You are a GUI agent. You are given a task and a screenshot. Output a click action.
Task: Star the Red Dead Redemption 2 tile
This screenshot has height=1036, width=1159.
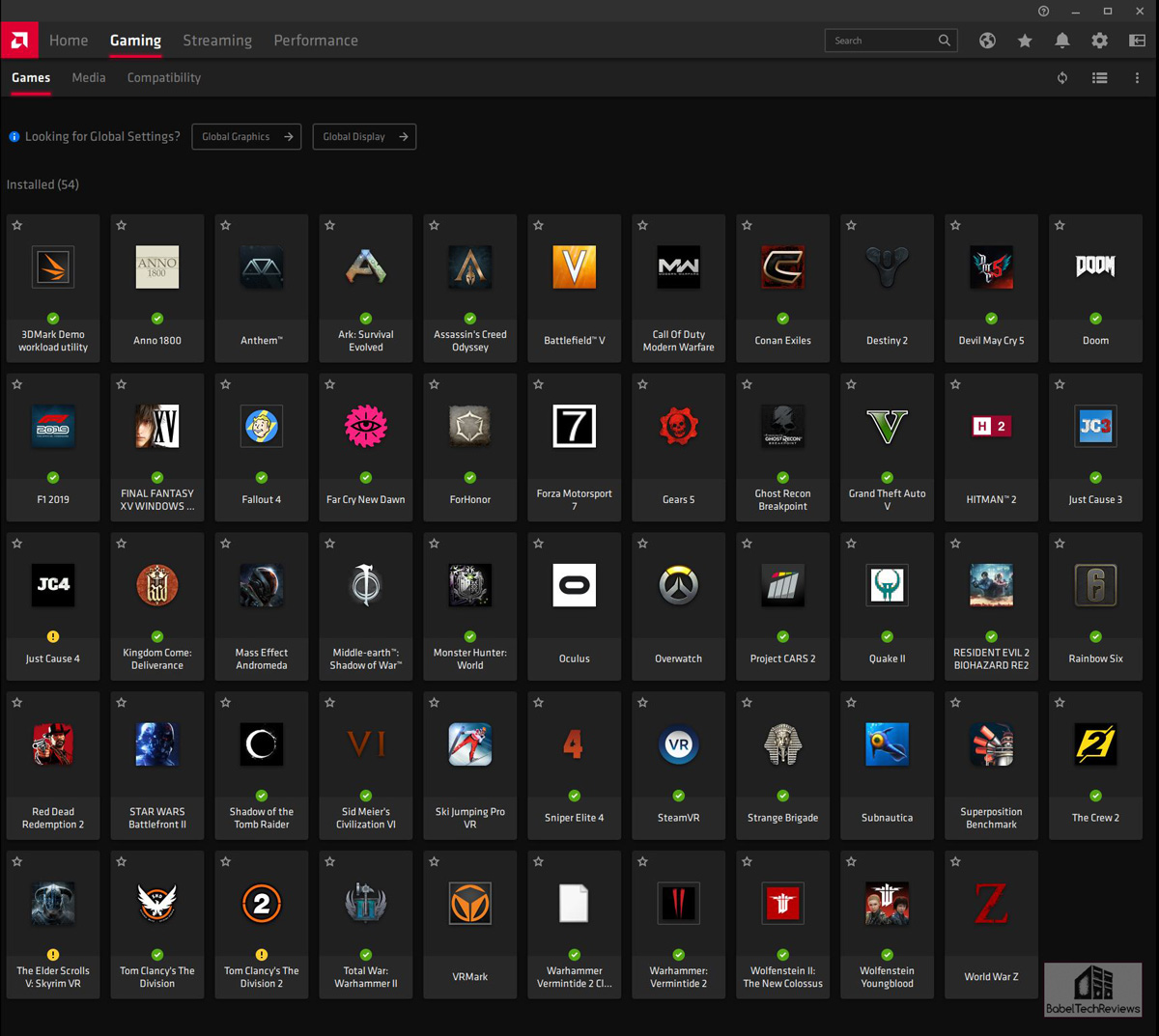click(x=17, y=703)
